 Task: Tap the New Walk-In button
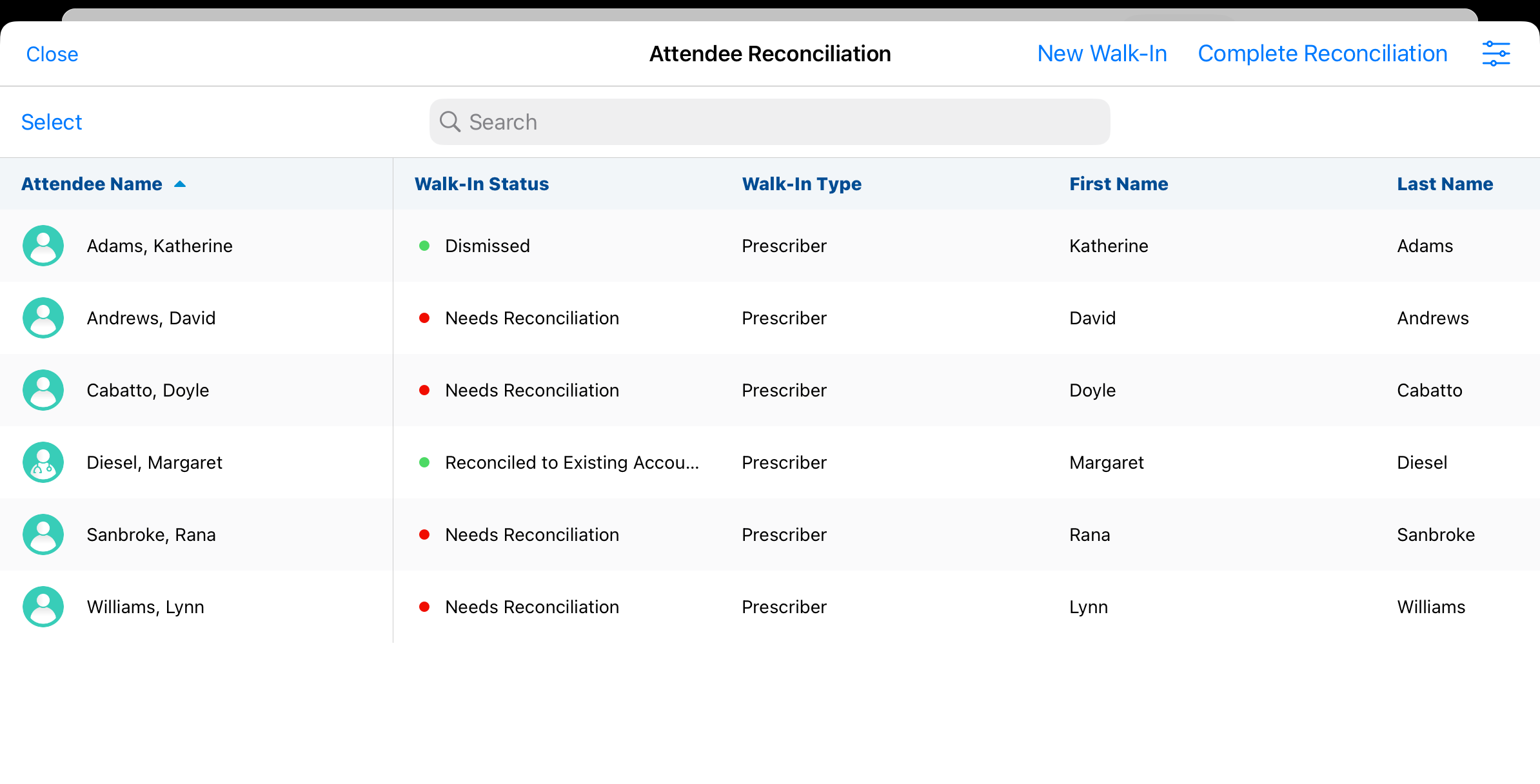point(1101,54)
